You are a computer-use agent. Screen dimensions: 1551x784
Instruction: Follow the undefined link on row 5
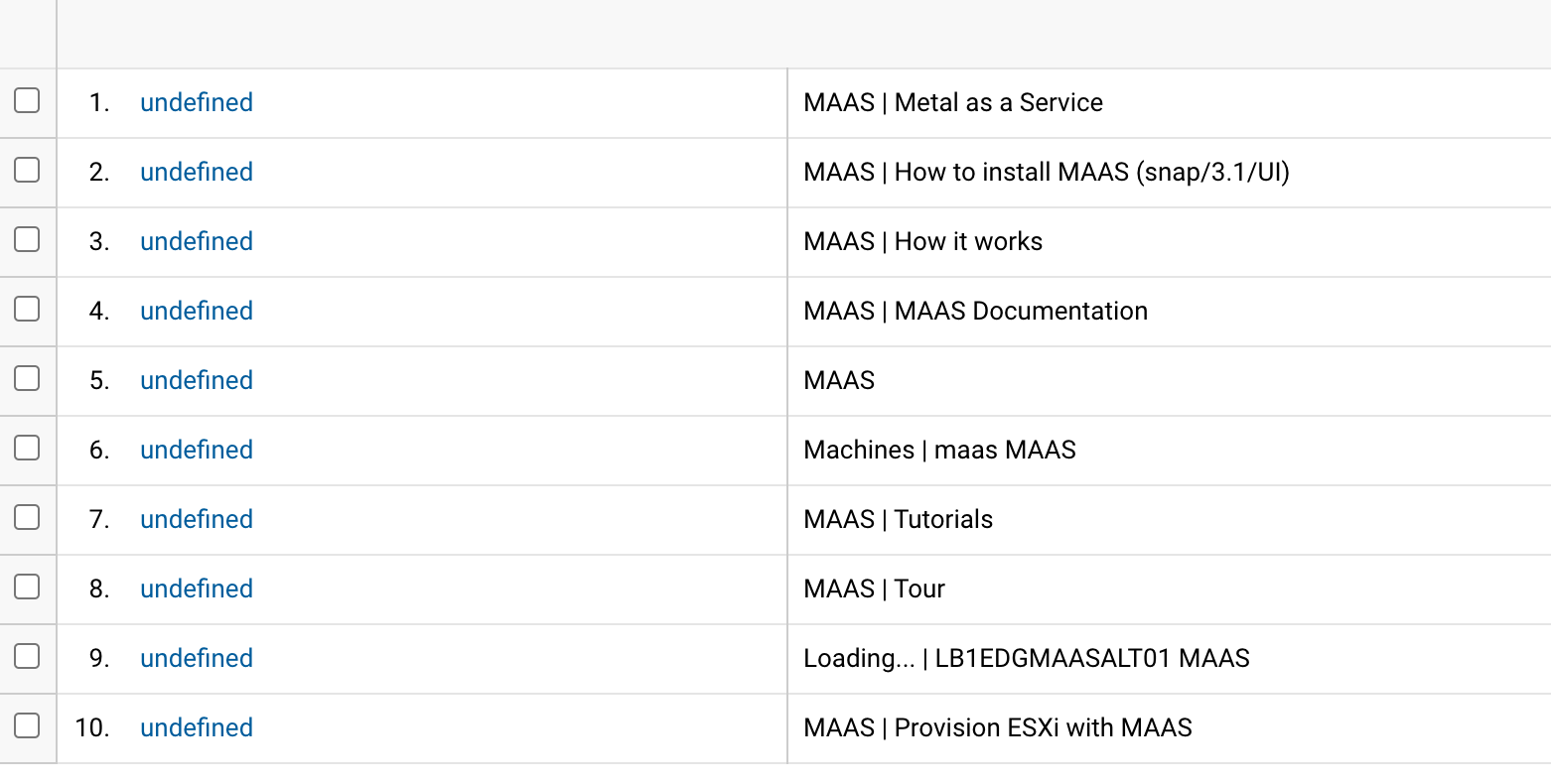[196, 380]
